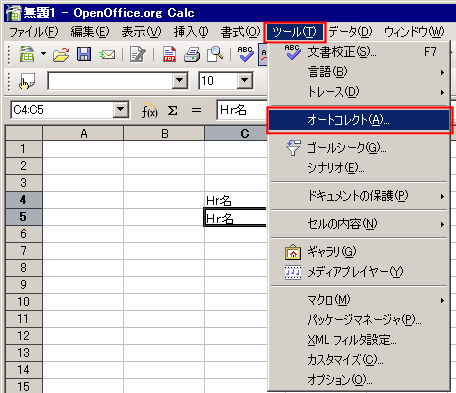456x393 pixels.
Task: Click the Save floppy disk icon
Action: [84, 54]
